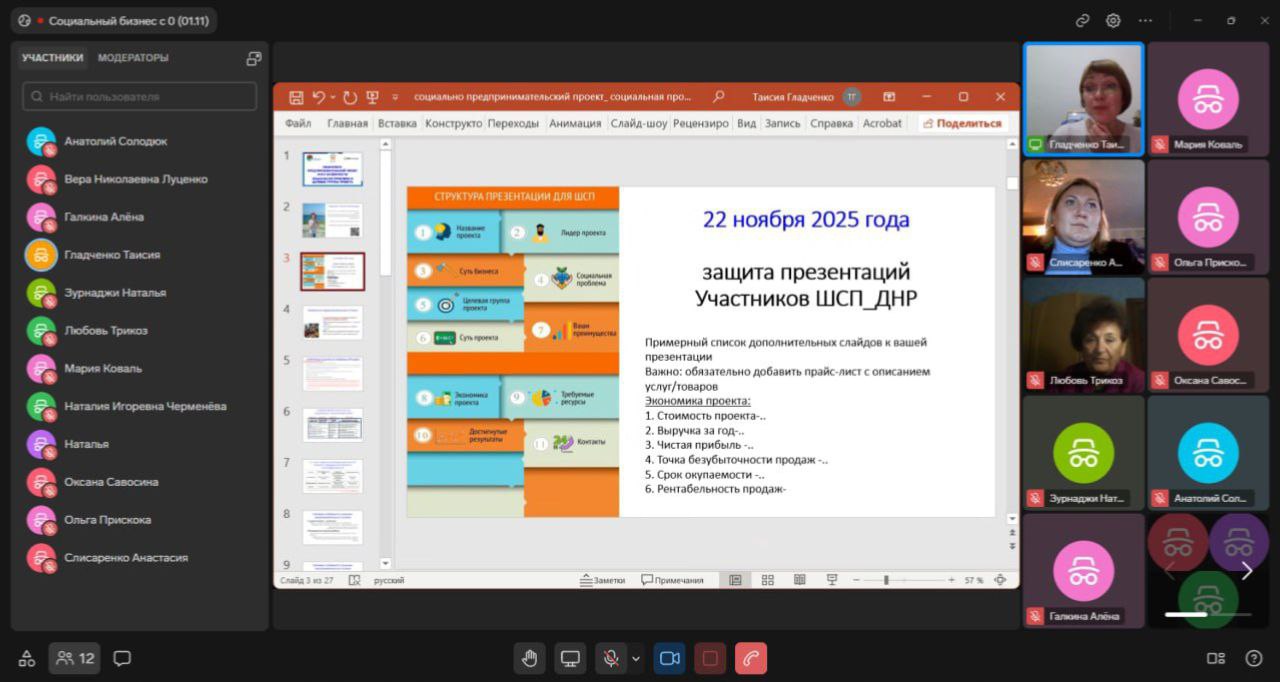Click the stop recording square button
This screenshot has width=1280, height=682.
pyautogui.click(x=710, y=658)
